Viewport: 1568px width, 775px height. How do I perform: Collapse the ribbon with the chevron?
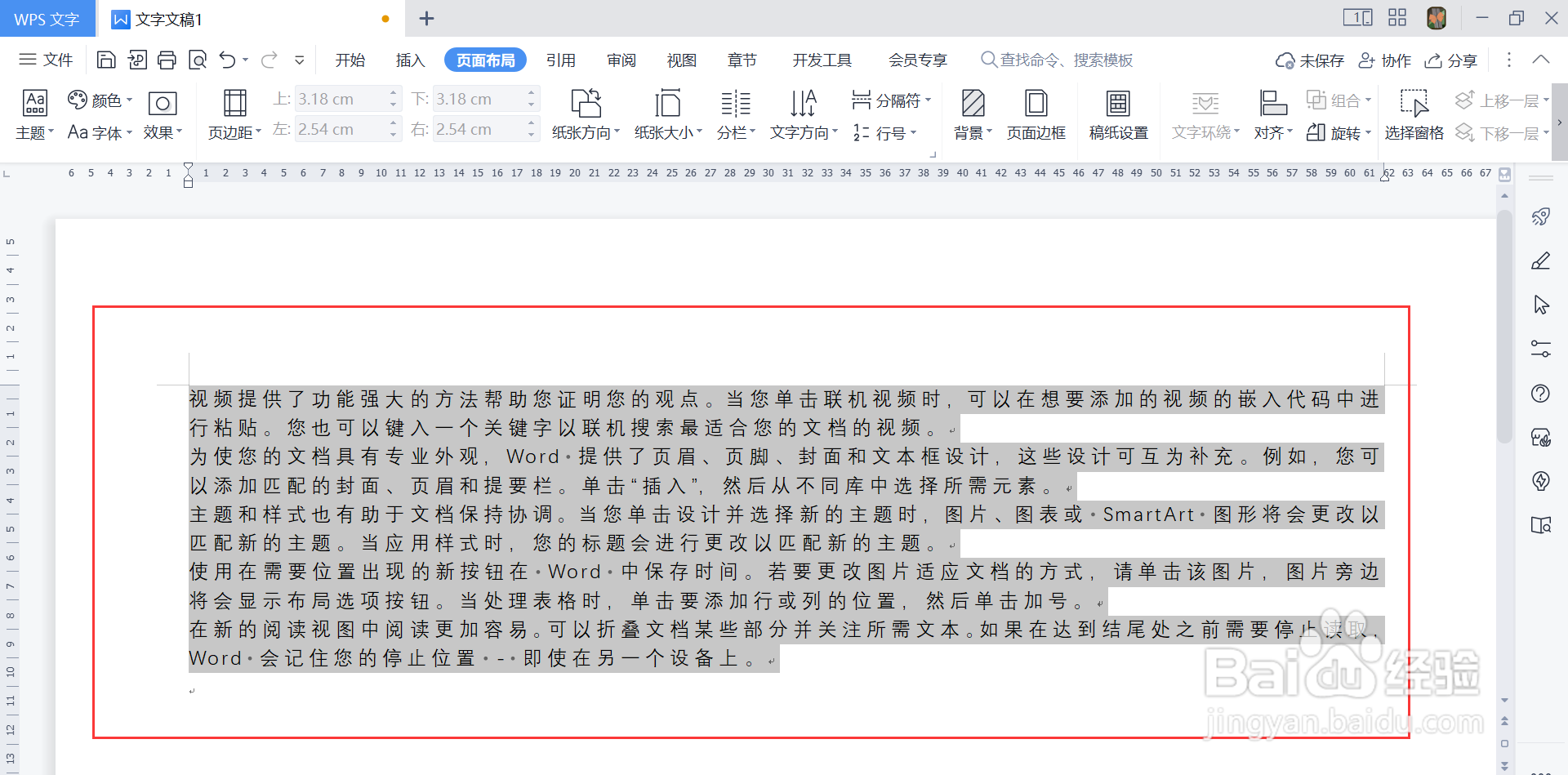point(1541,60)
